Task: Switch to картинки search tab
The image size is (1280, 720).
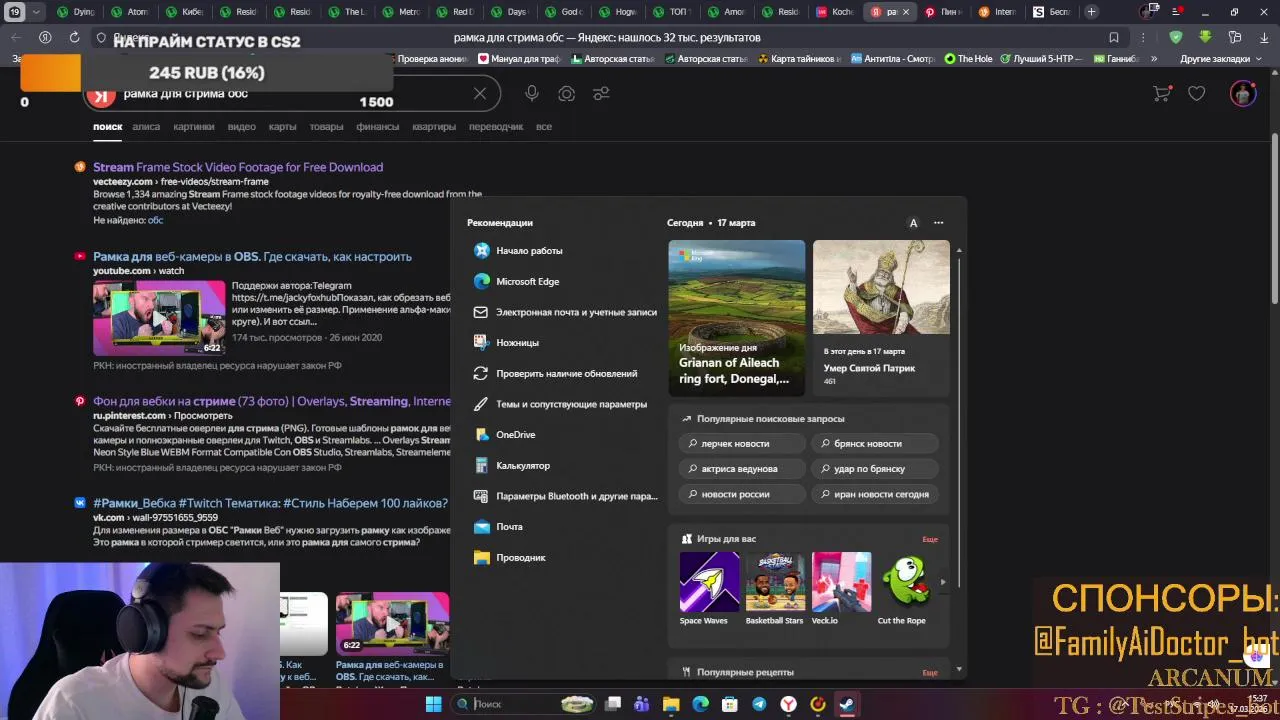Action: [x=193, y=127]
